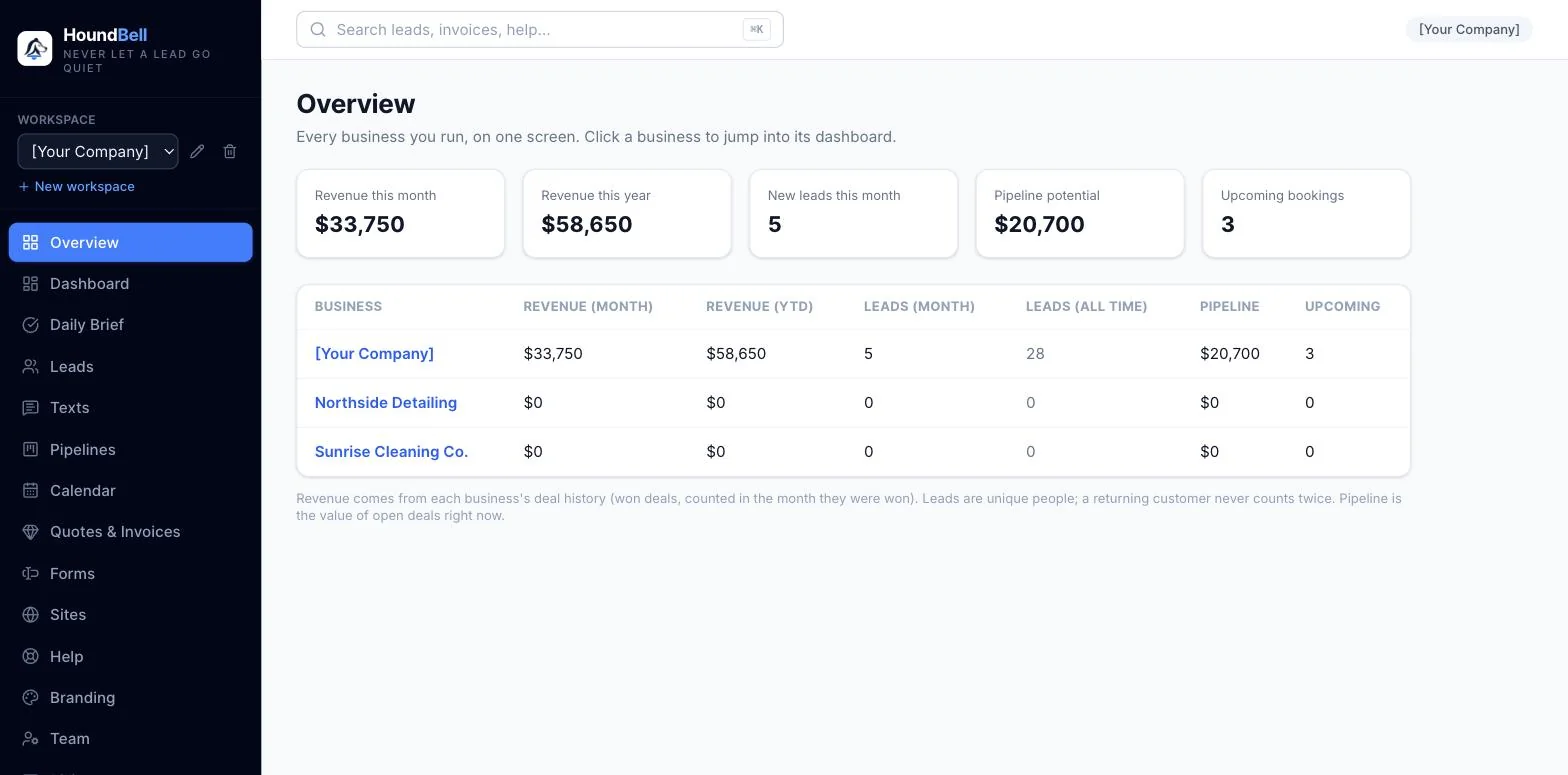Click the Revenue this month card
Screen dimensions: 1568x775
click(401, 213)
